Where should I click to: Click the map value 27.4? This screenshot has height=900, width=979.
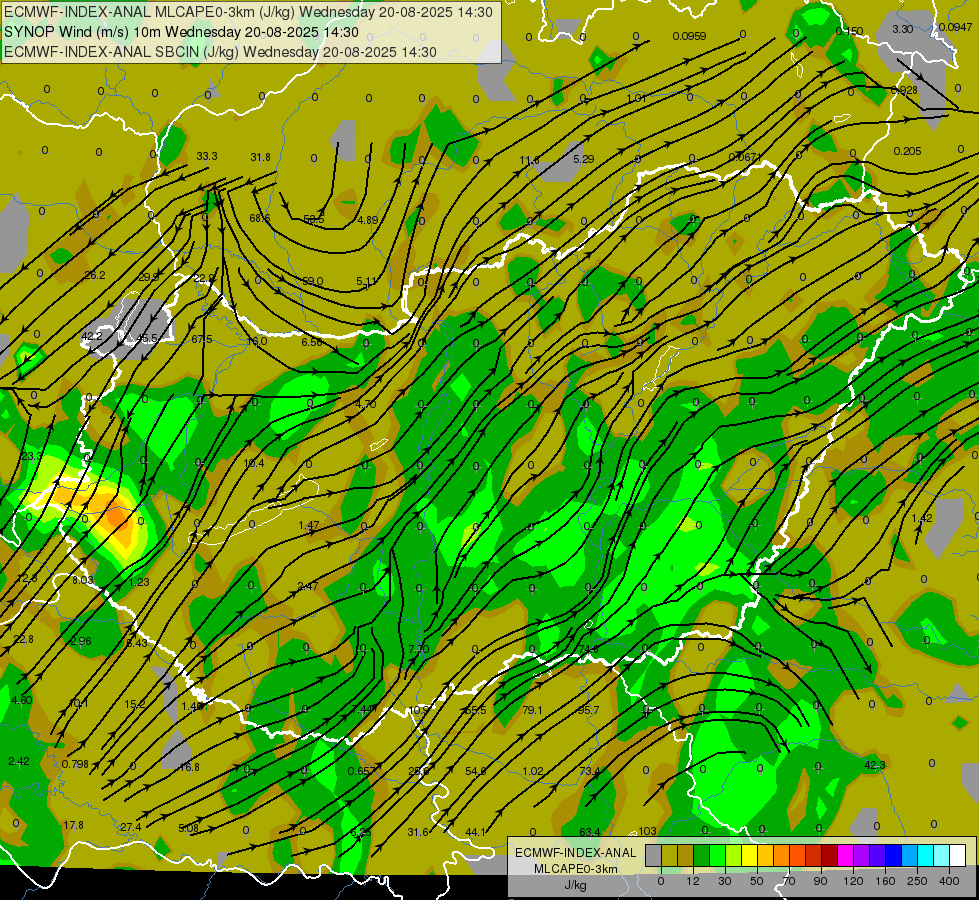(x=130, y=827)
